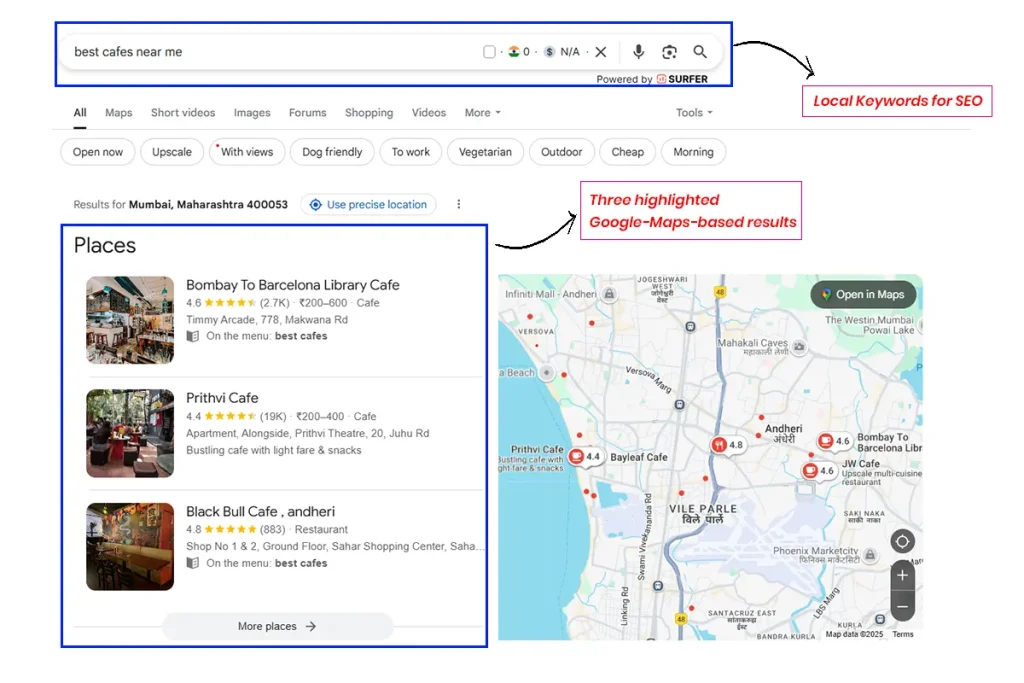Image resolution: width=1024 pixels, height=683 pixels.
Task: Click Timmy Arcade, 778, Makwana Rd address
Action: (x=266, y=320)
